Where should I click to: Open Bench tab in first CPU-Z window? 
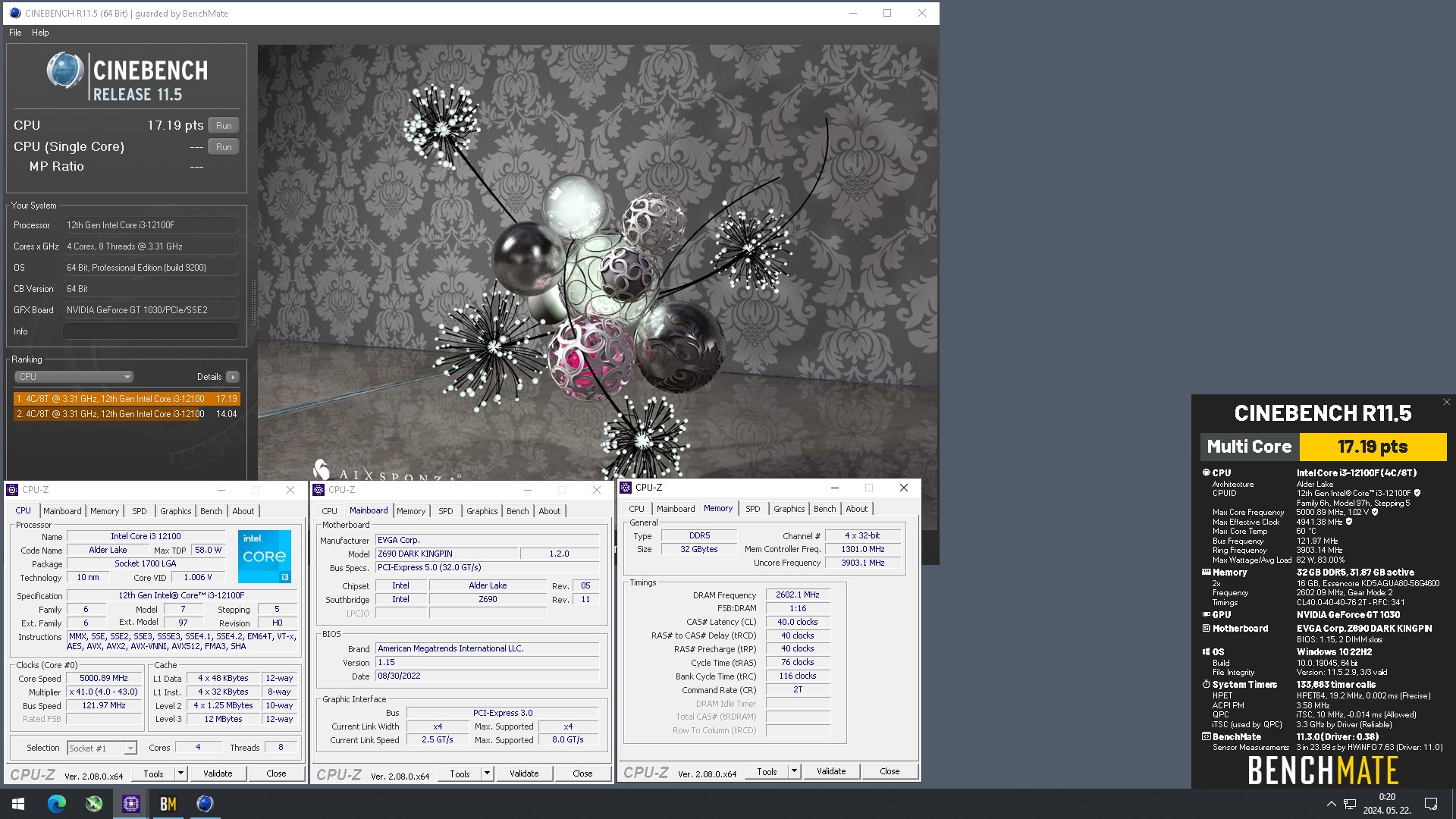click(212, 511)
